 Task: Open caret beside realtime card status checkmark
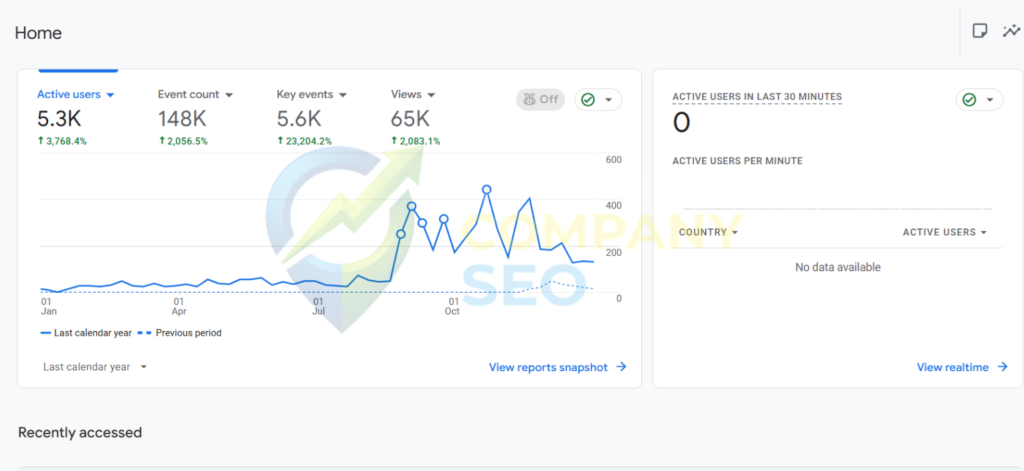coord(990,100)
